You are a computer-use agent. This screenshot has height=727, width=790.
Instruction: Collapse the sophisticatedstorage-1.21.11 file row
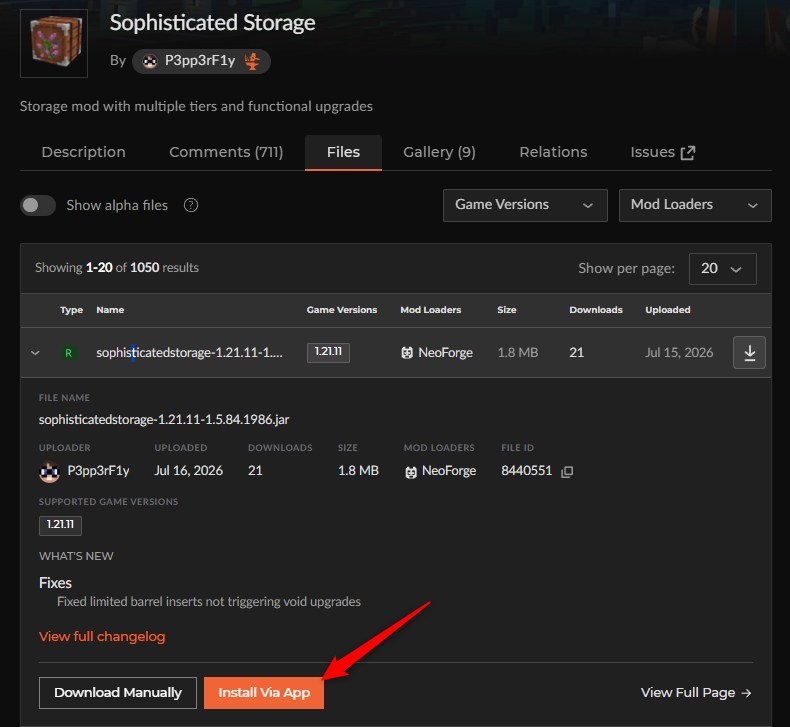coord(35,353)
